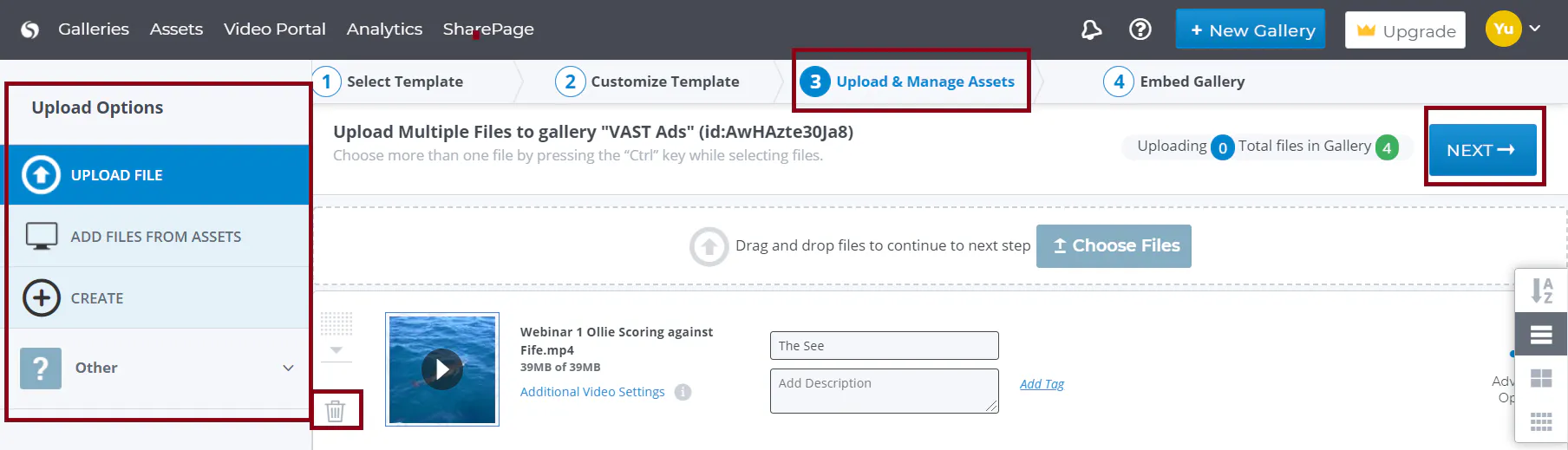Go to Video Portal
1568x450 pixels.
(x=275, y=29)
